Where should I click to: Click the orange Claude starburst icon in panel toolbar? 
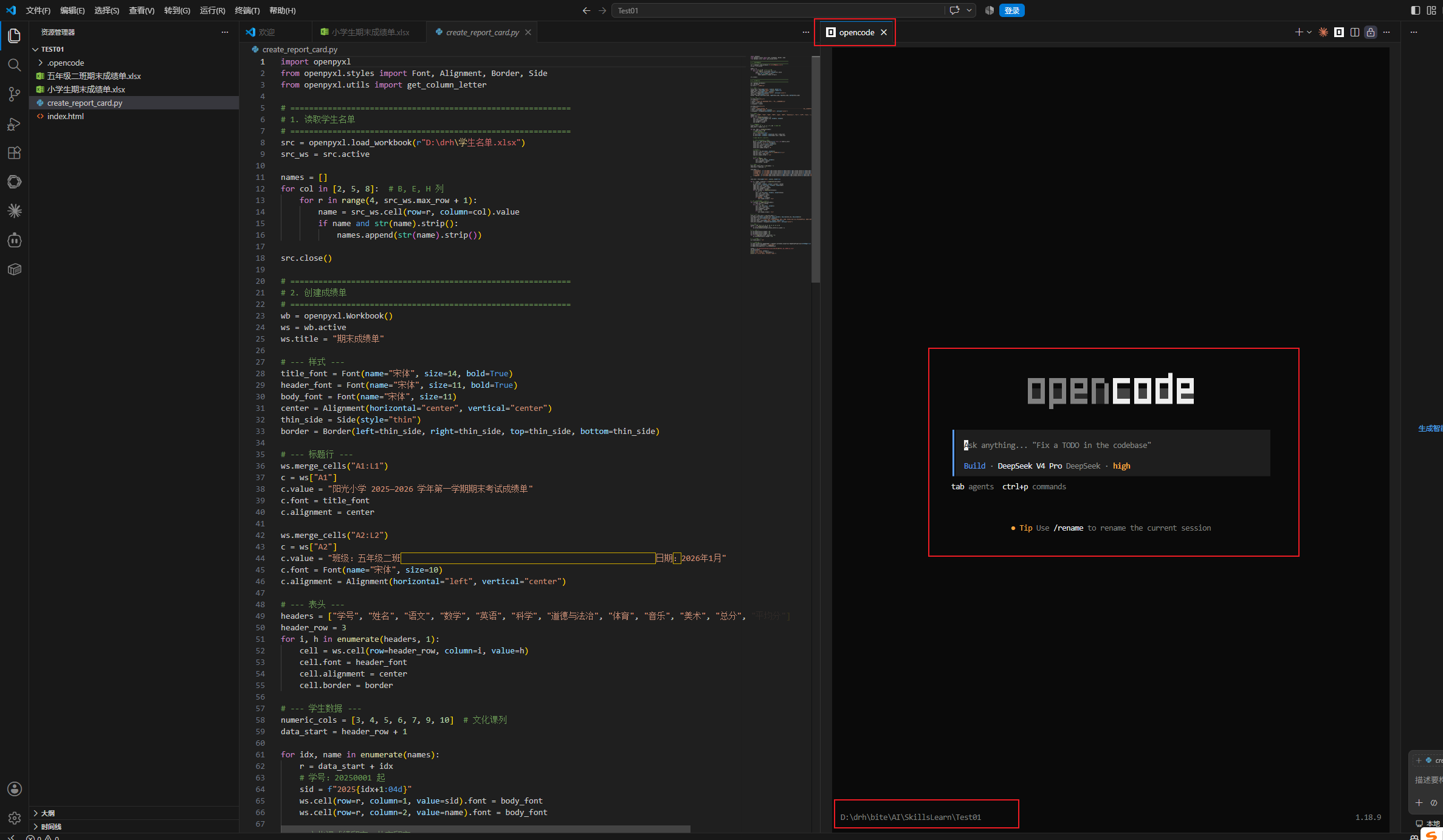1323,32
